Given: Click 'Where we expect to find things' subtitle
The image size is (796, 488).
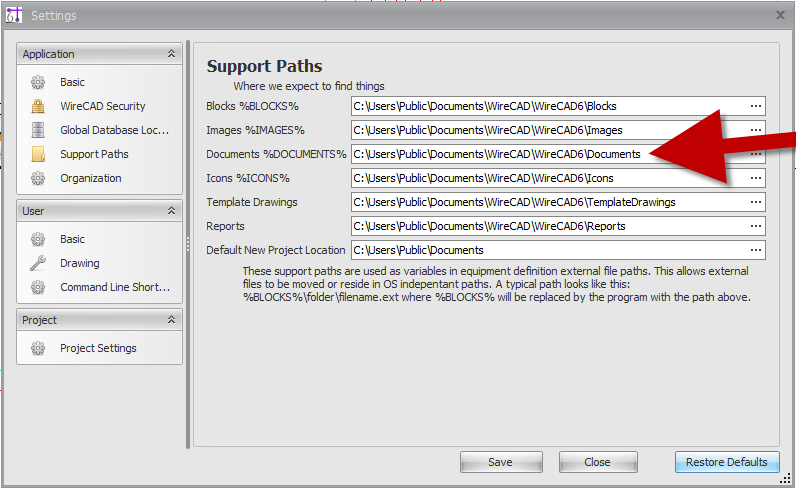Looking at the screenshot, I should (x=309, y=86).
